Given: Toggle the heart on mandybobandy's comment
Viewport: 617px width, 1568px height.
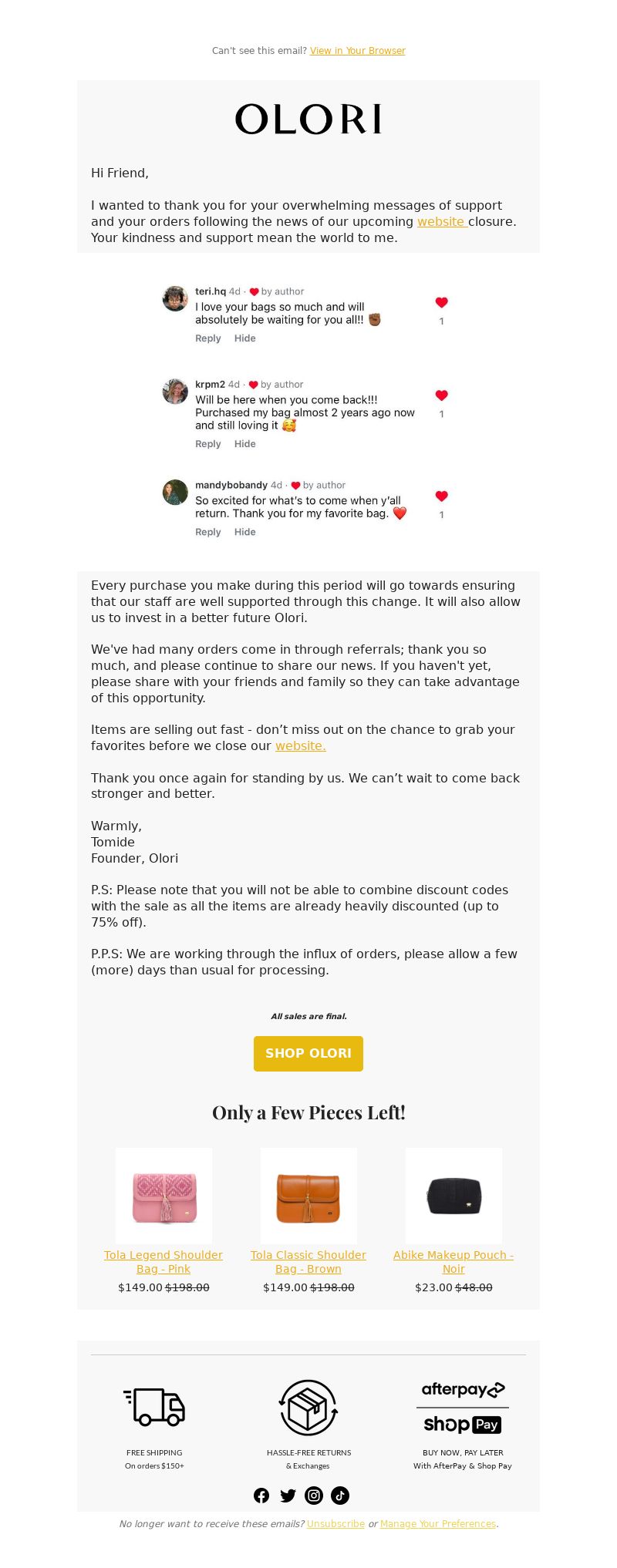Looking at the screenshot, I should pos(441,496).
